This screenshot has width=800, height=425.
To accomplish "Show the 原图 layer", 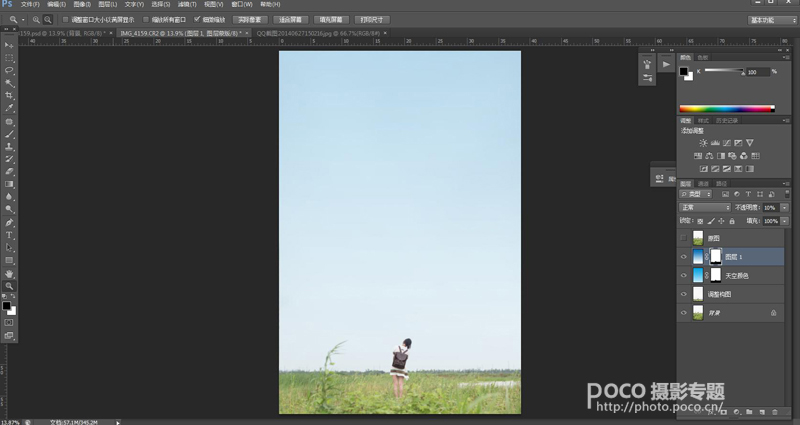I will point(684,238).
